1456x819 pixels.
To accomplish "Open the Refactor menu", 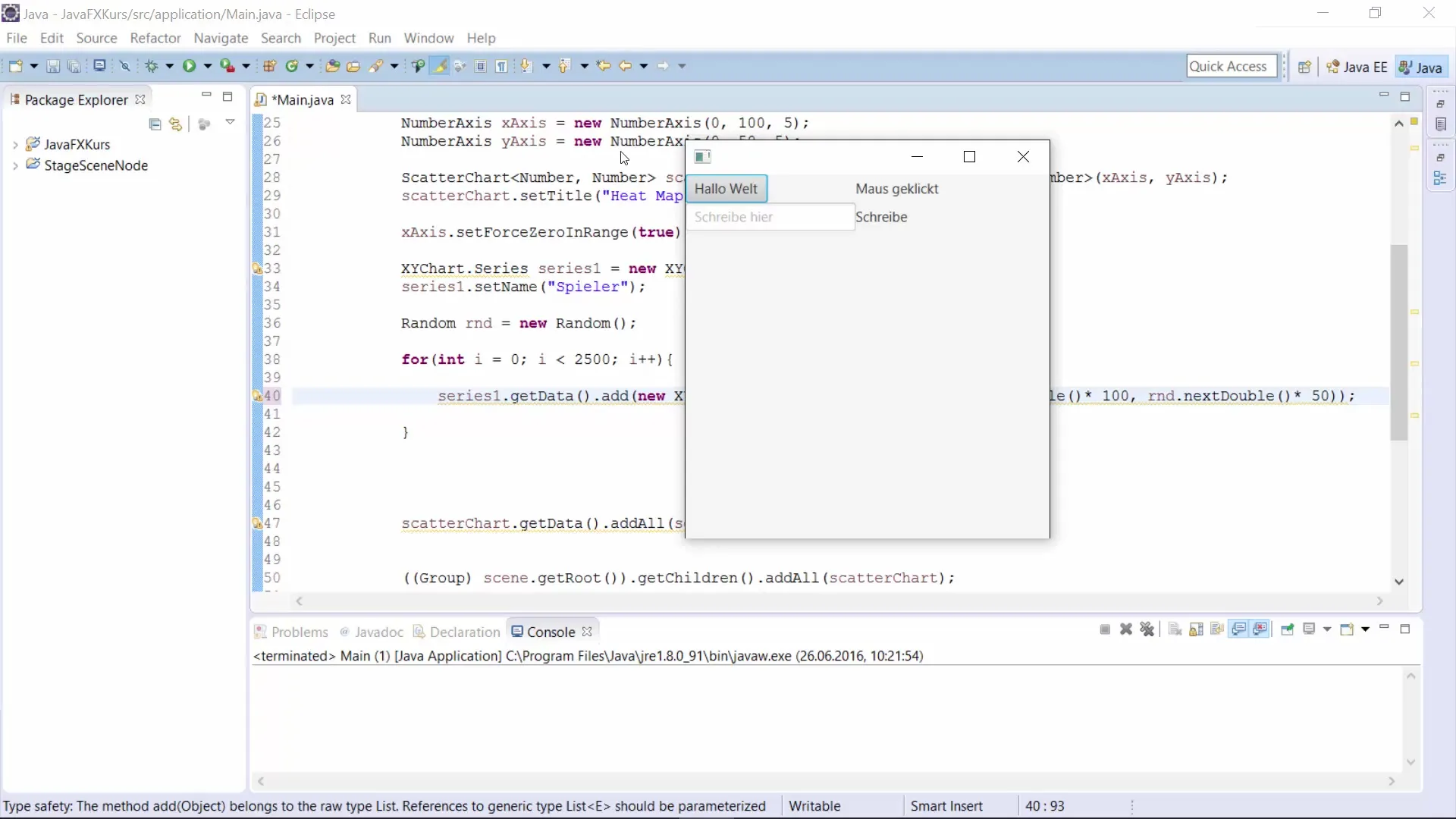I will click(x=155, y=38).
